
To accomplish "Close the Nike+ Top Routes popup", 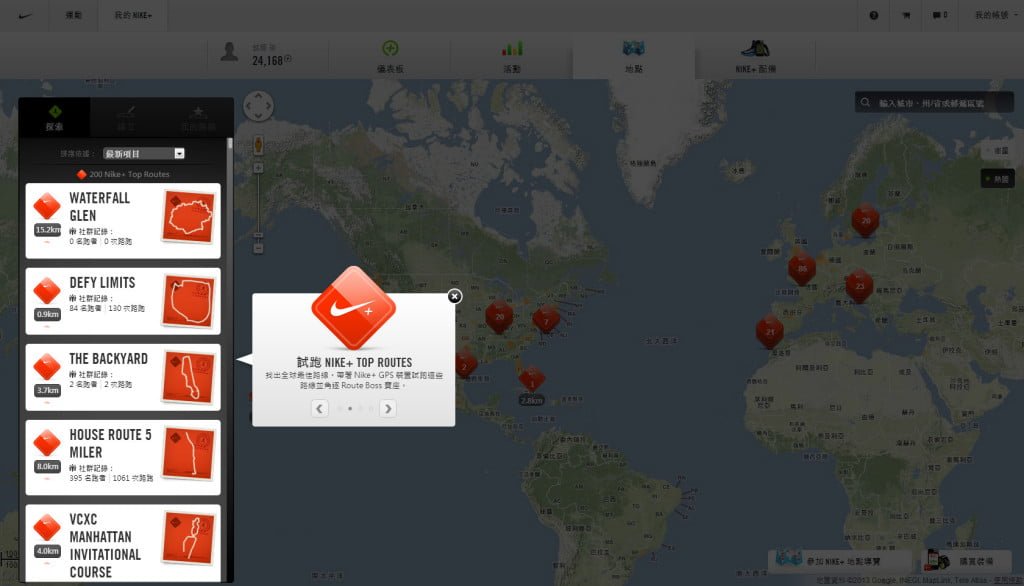I will (454, 296).
